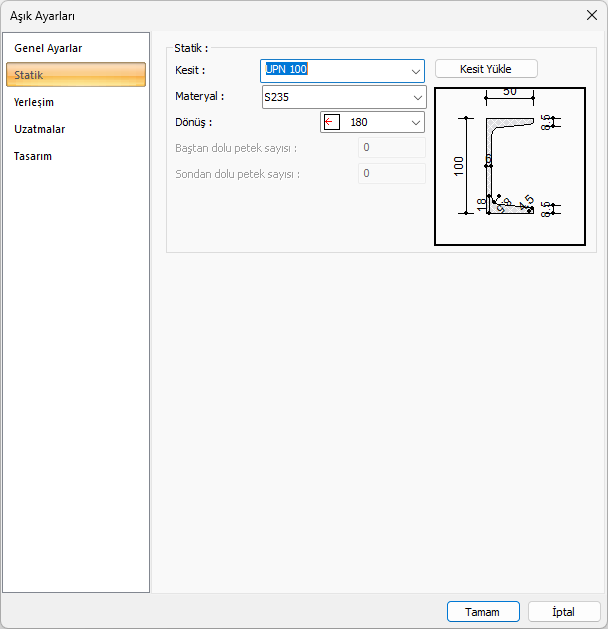
Task: Confirm with the Tamam button
Action: pos(483,611)
